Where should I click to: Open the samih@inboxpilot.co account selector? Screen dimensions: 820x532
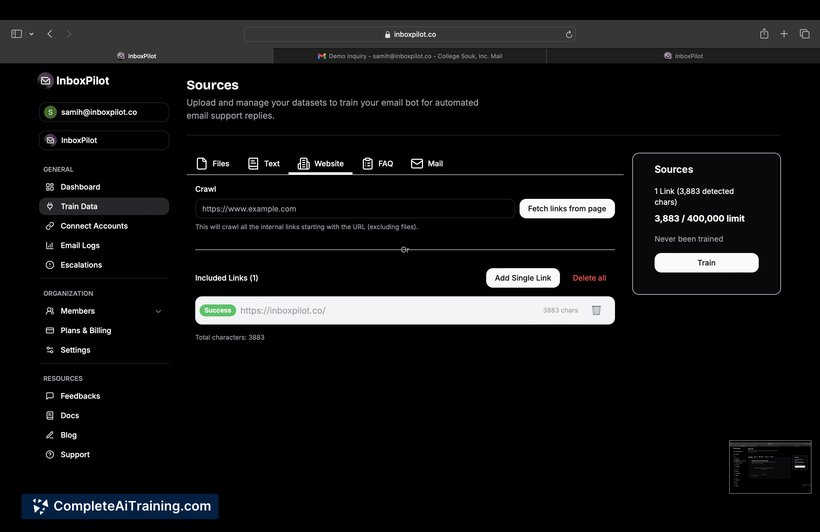[104, 112]
